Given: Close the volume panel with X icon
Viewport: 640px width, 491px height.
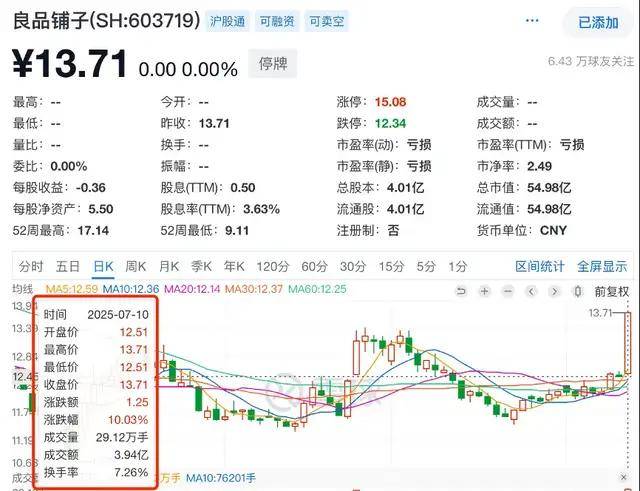Looking at the screenshot, I should coord(623,477).
